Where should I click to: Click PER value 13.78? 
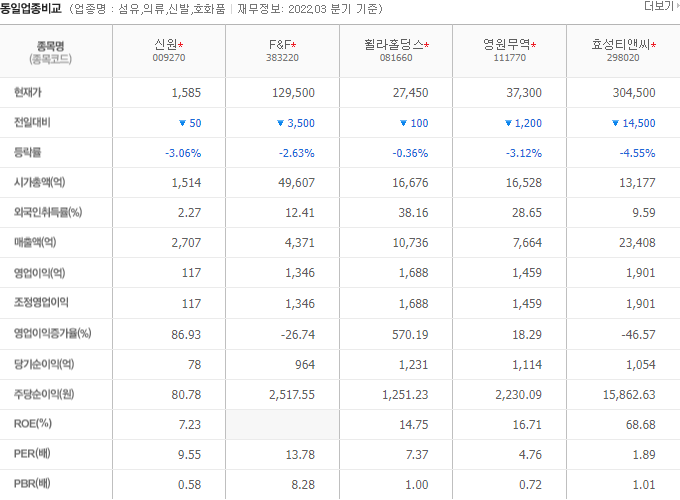[x=300, y=455]
